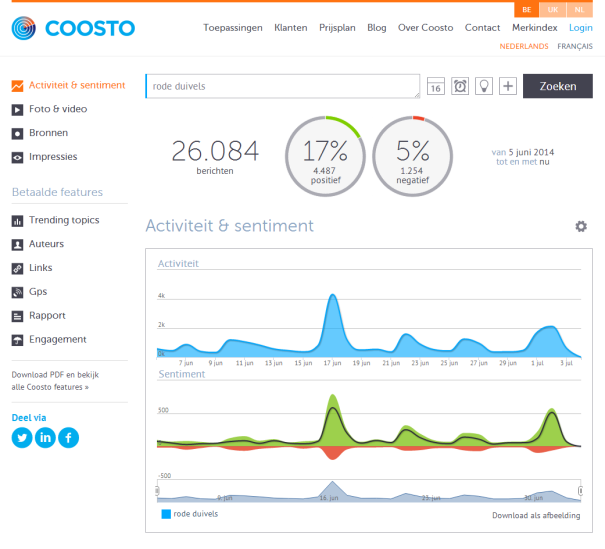
Task: Switch language to Français
Action: [x=575, y=46]
